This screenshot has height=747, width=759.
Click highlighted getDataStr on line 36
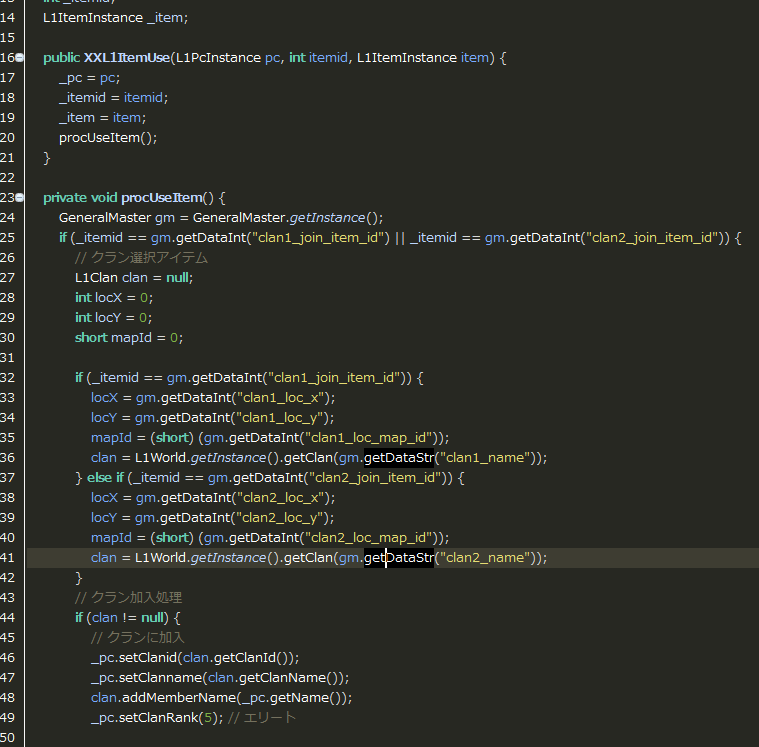point(399,458)
